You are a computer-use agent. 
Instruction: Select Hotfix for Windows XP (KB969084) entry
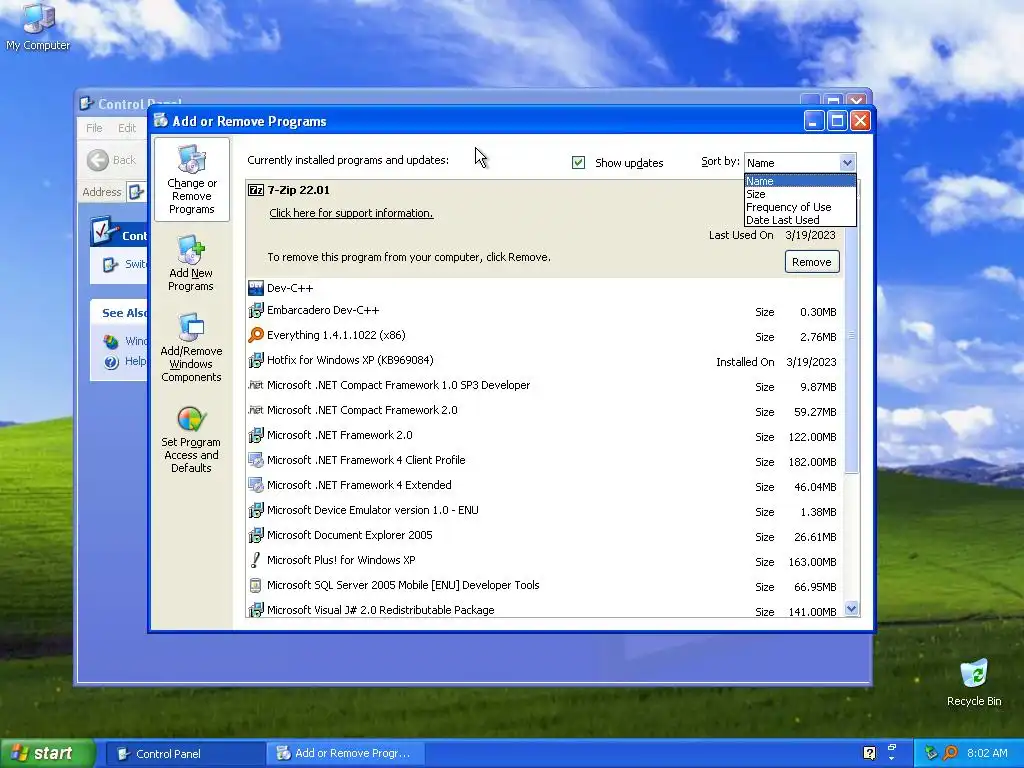[545, 360]
